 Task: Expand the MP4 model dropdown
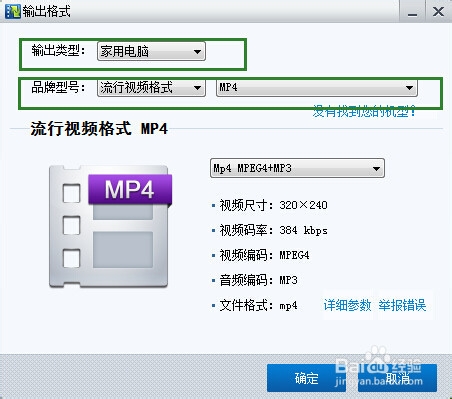(x=317, y=88)
